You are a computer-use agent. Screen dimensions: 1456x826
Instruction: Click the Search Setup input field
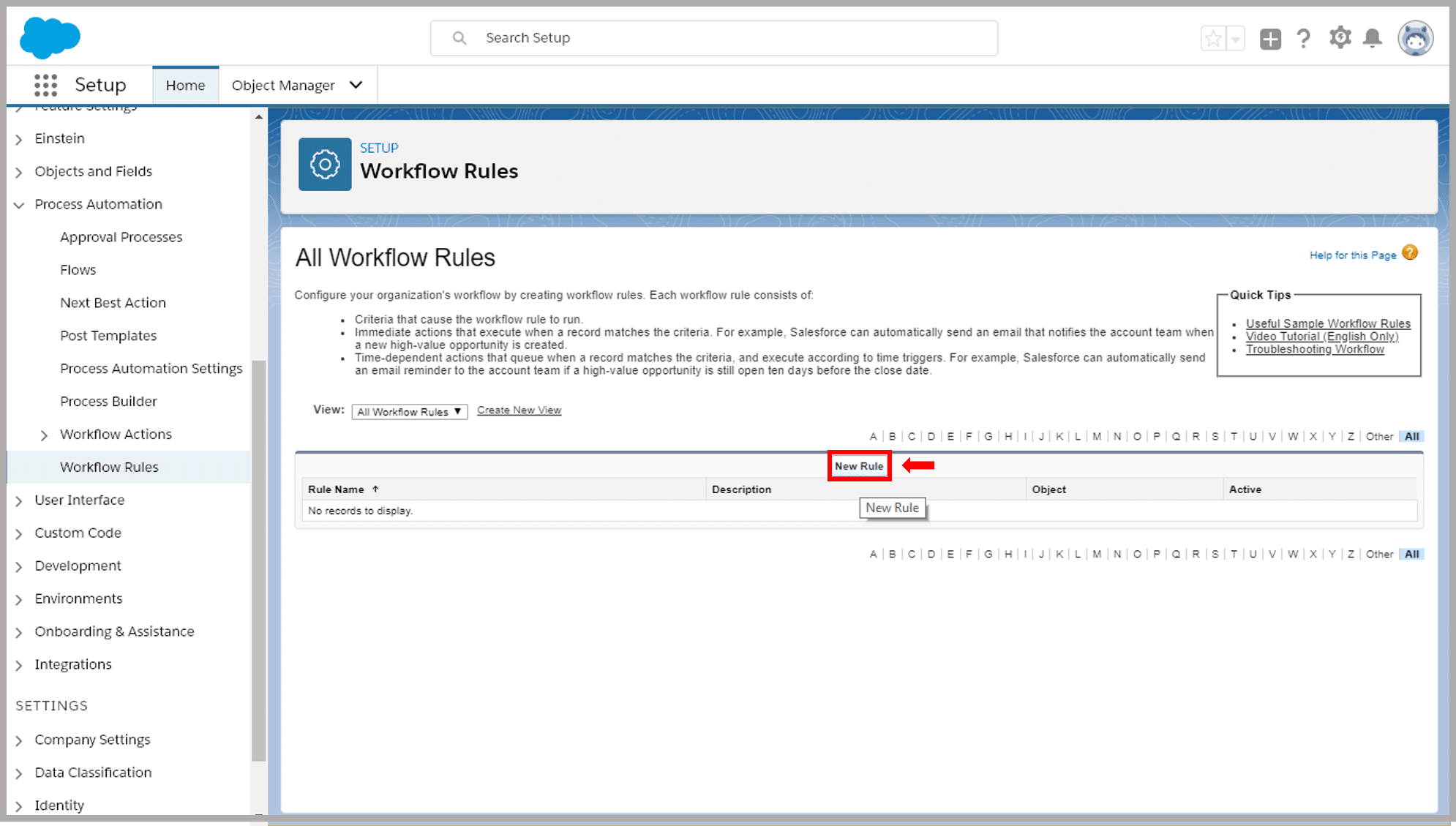[x=713, y=37]
